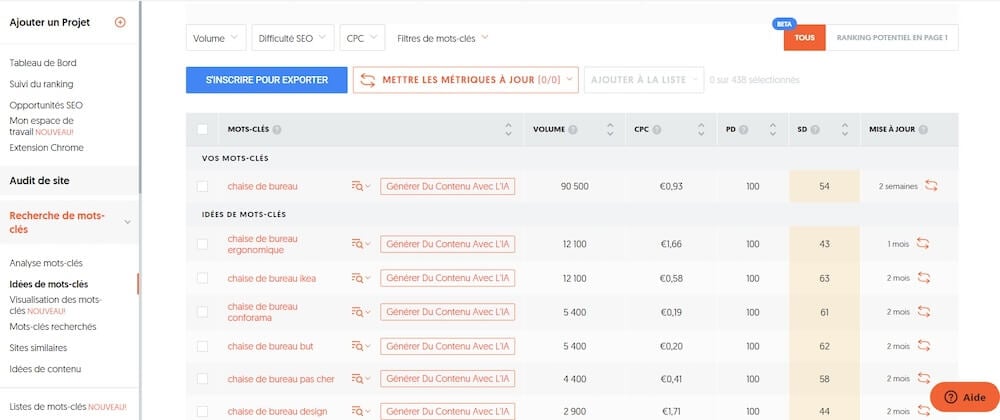Click help icon next to VOLUME header
The width and height of the screenshot is (1000, 420).
pos(573,129)
